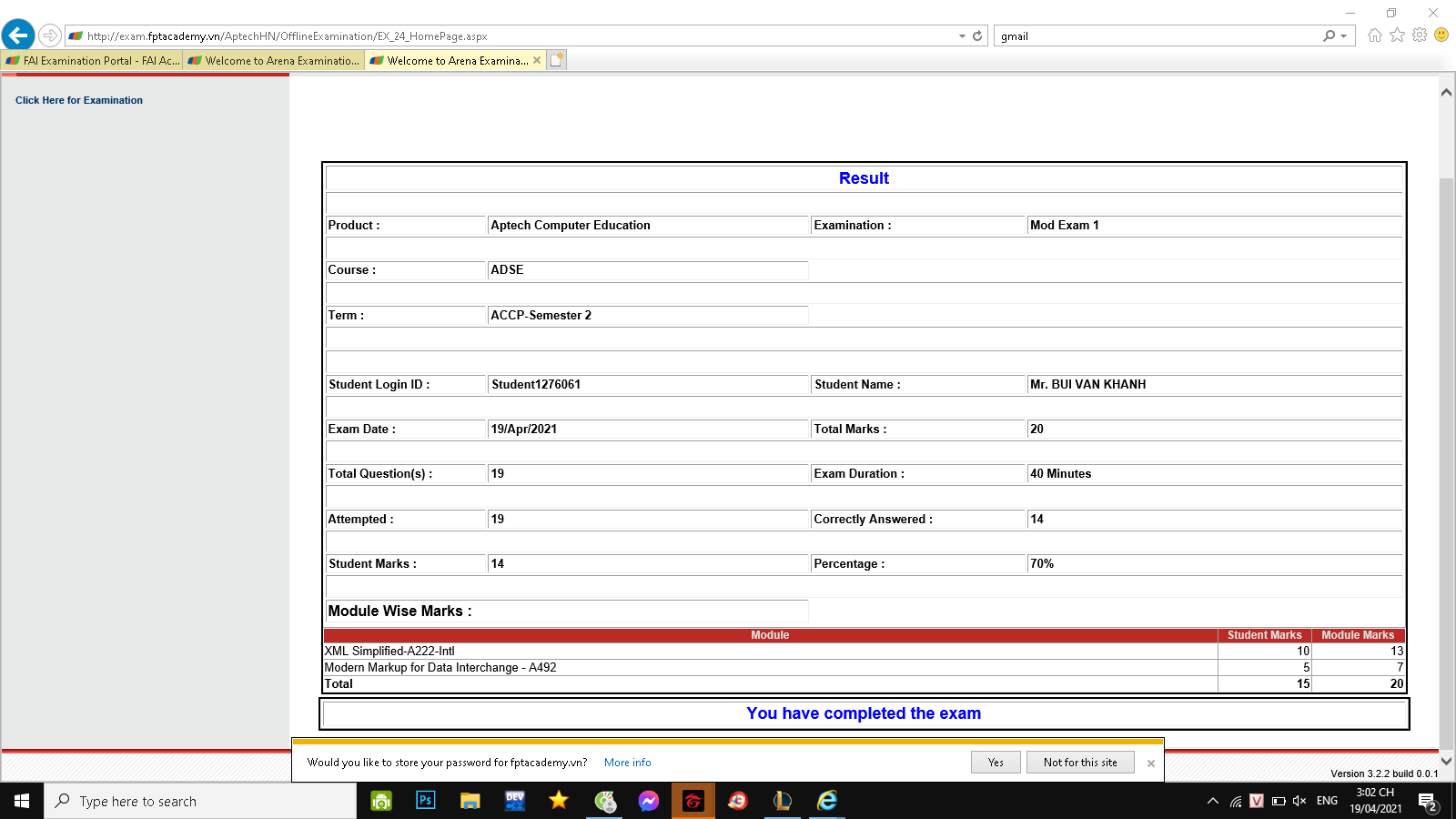Select the XML Simplified-A222-Intl row

click(864, 652)
